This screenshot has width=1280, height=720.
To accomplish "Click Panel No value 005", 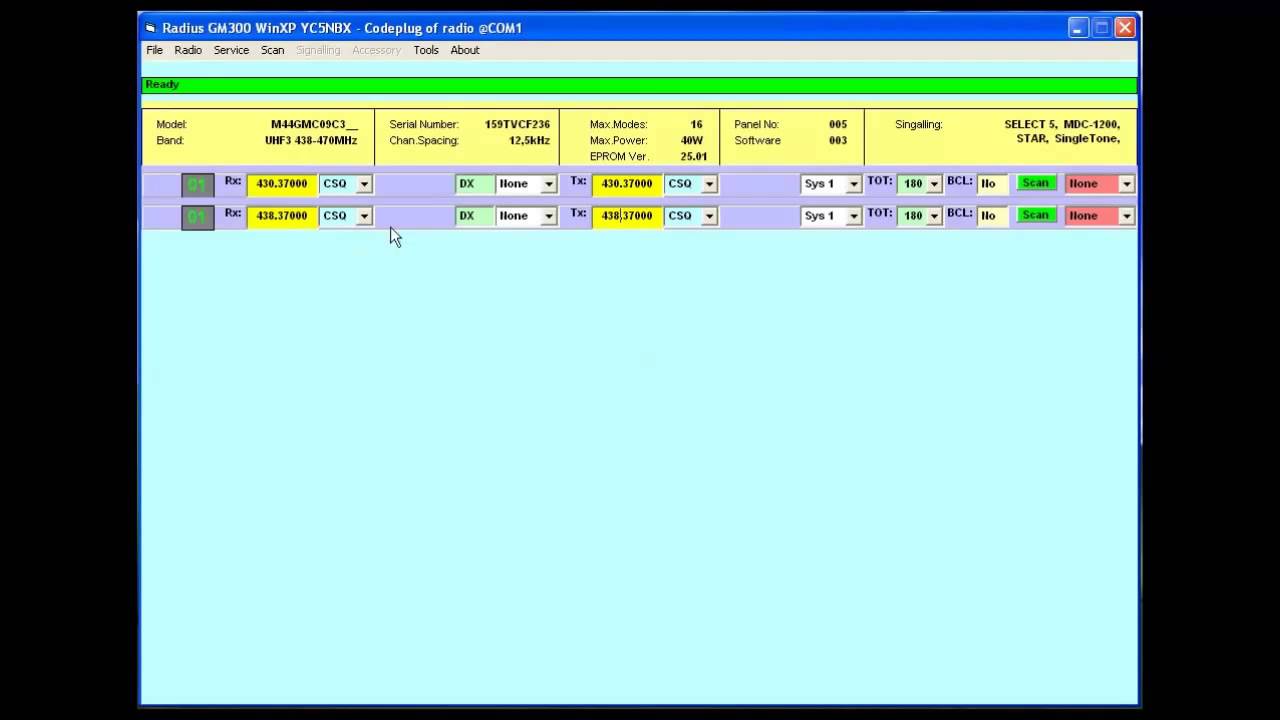I will click(838, 125).
